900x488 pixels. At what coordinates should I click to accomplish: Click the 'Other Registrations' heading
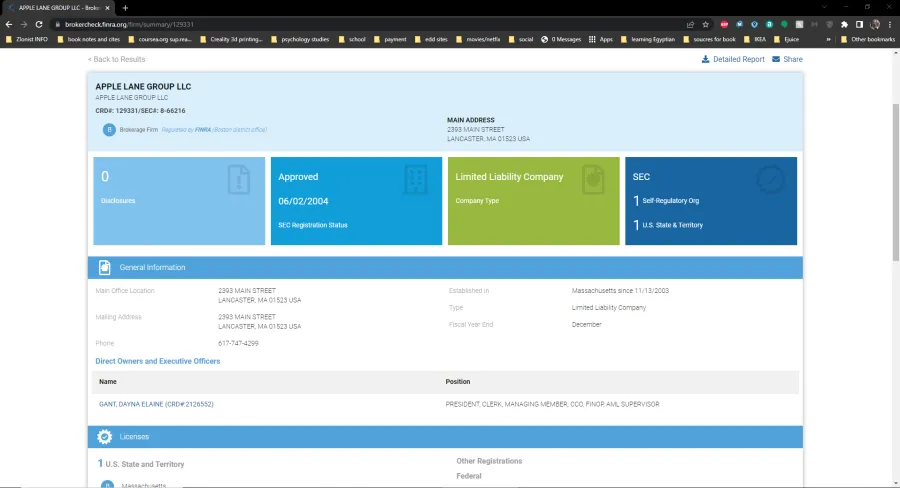point(489,461)
